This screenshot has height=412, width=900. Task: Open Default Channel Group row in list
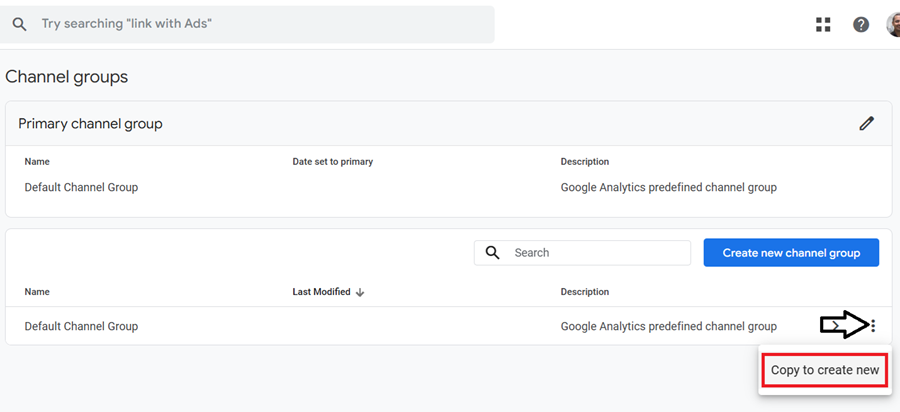click(81, 326)
